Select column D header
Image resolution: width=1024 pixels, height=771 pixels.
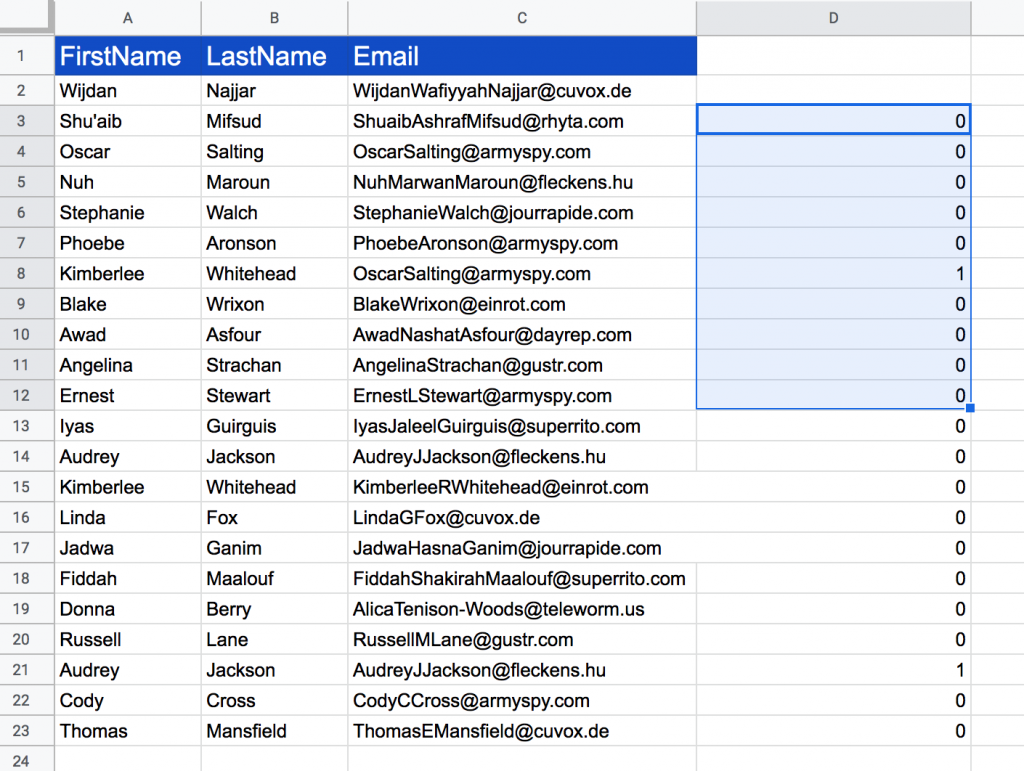pos(833,18)
